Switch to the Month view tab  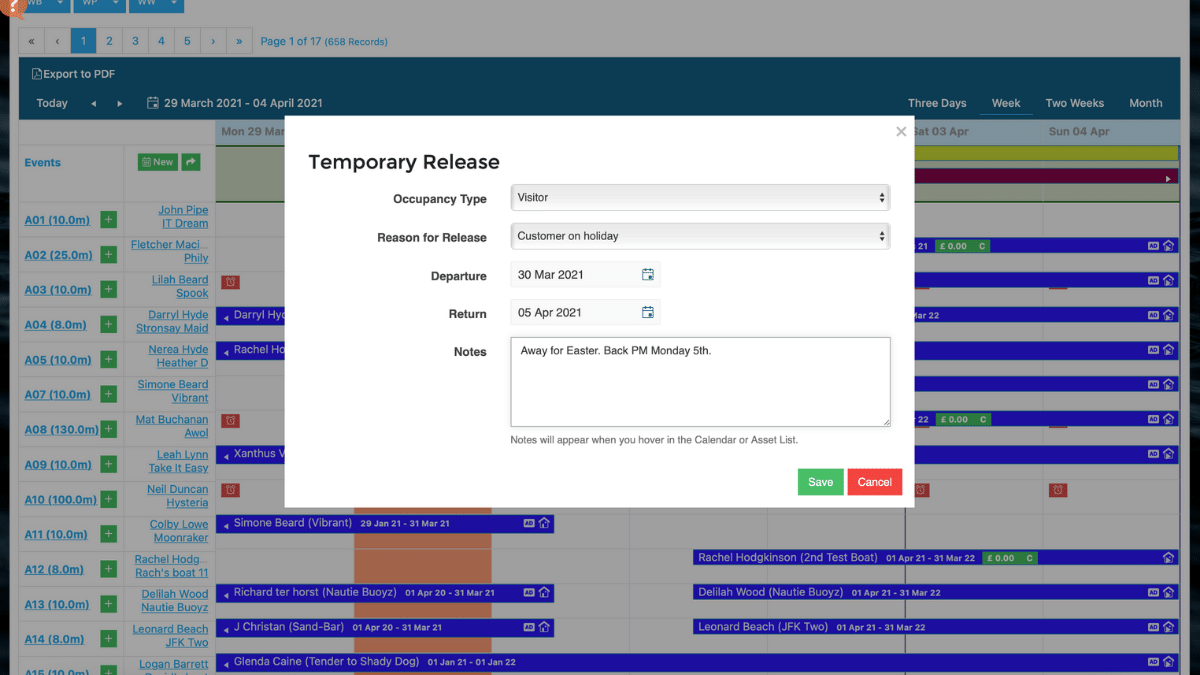[1146, 103]
